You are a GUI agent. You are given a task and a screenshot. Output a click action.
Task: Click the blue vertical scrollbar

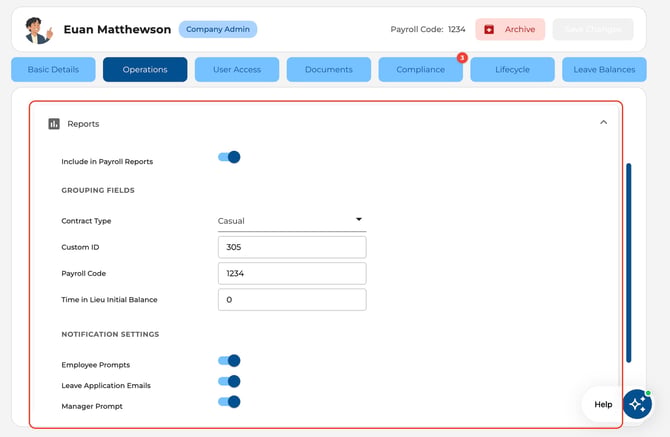point(629,263)
